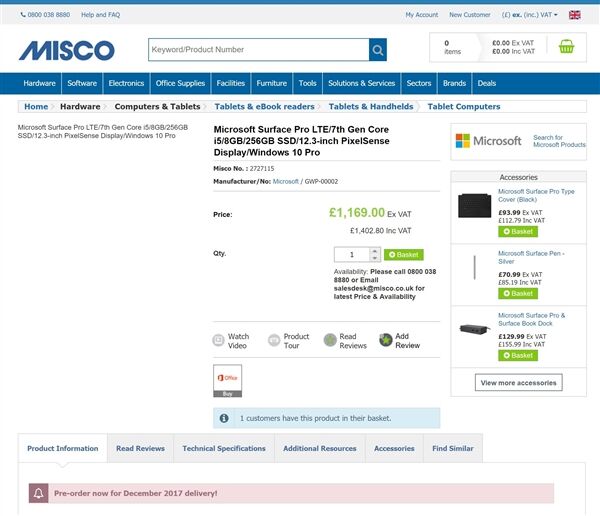Decrease quantity with the down stepper arrow
The height and width of the screenshot is (516, 600).
point(375,258)
